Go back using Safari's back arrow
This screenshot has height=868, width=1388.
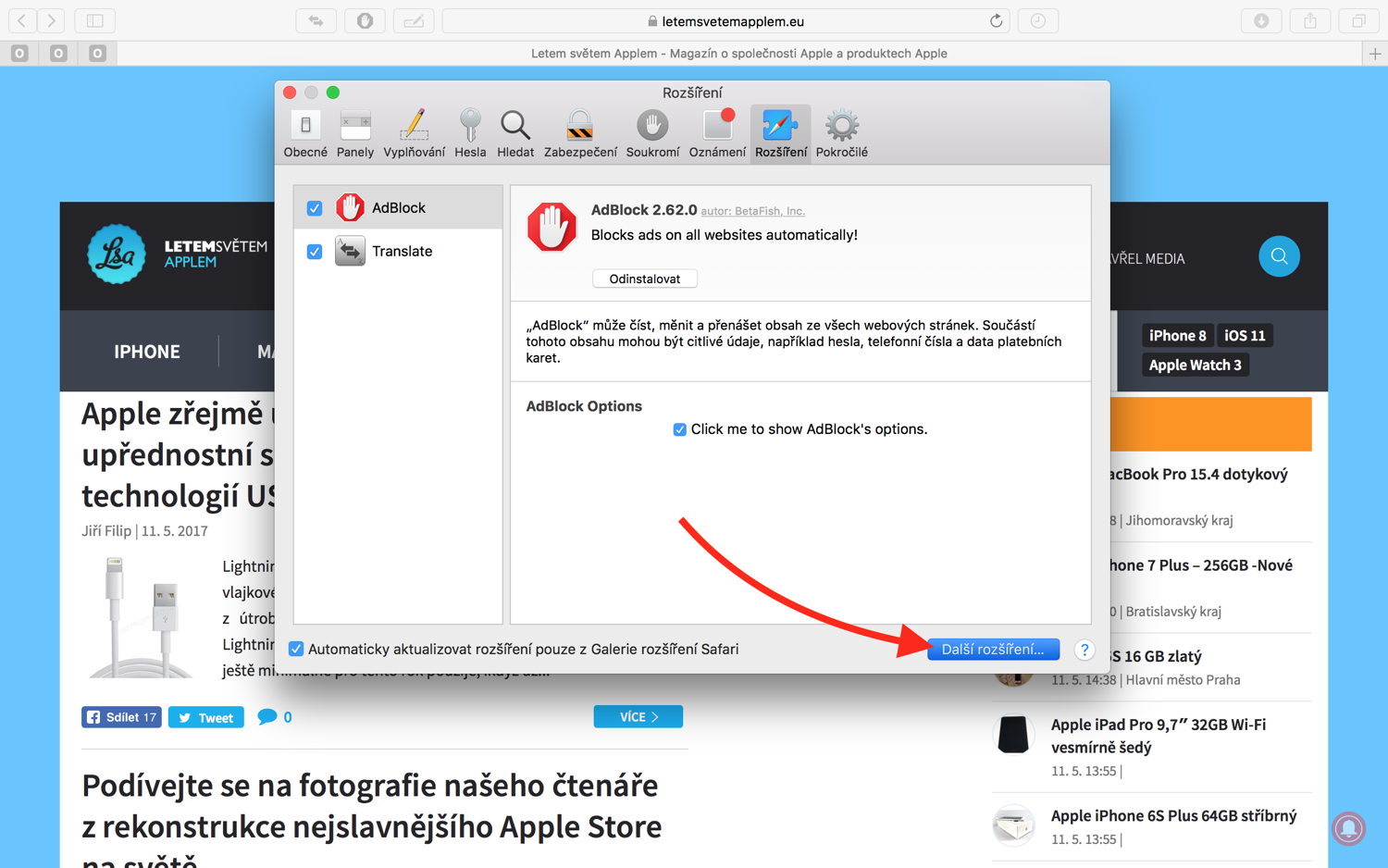22,20
